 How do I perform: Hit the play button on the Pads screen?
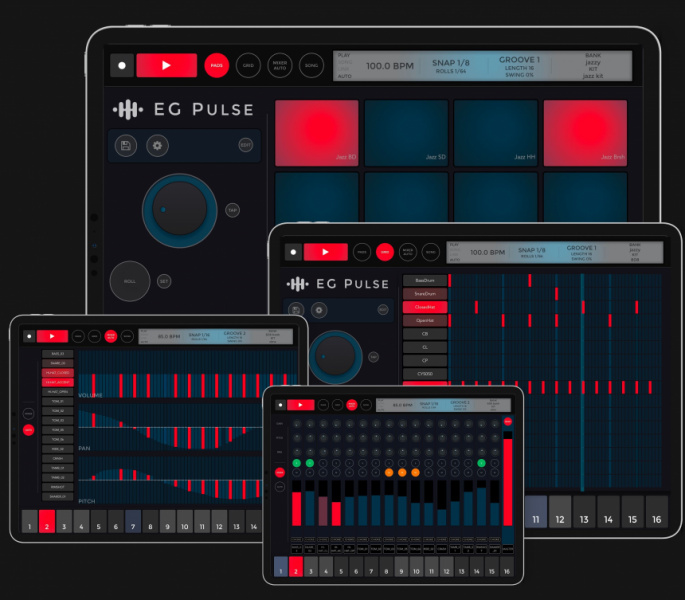166,66
